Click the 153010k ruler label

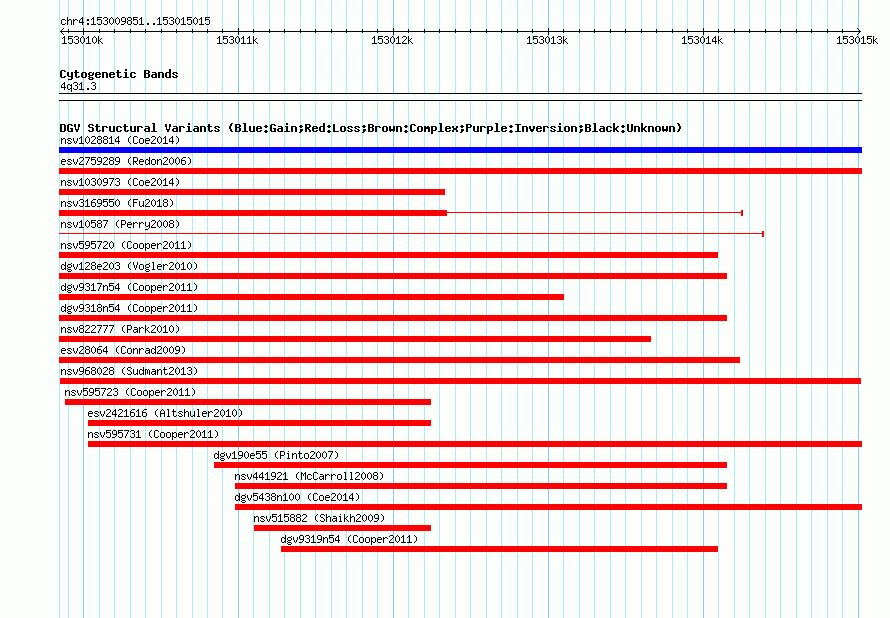[x=82, y=40]
